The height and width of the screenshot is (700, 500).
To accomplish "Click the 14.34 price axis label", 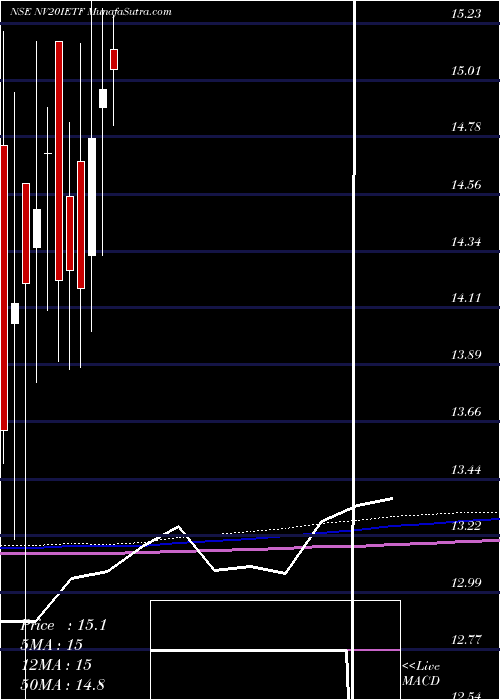I will [x=466, y=242].
